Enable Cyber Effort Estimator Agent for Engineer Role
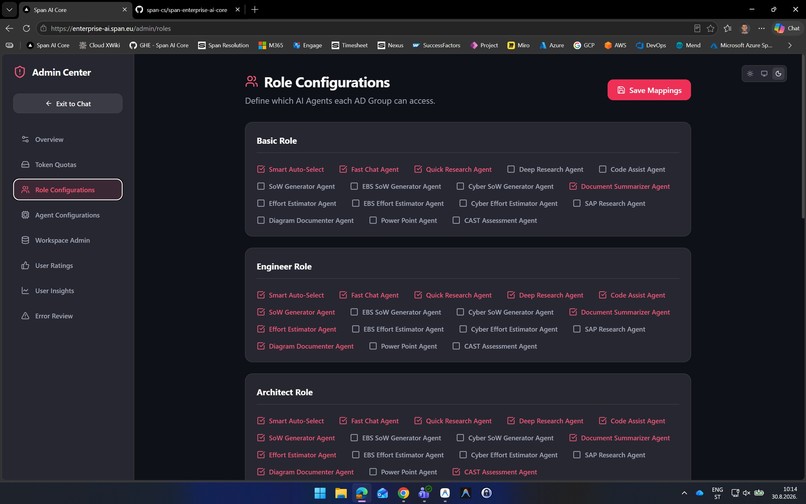The image size is (806, 504). [463, 329]
